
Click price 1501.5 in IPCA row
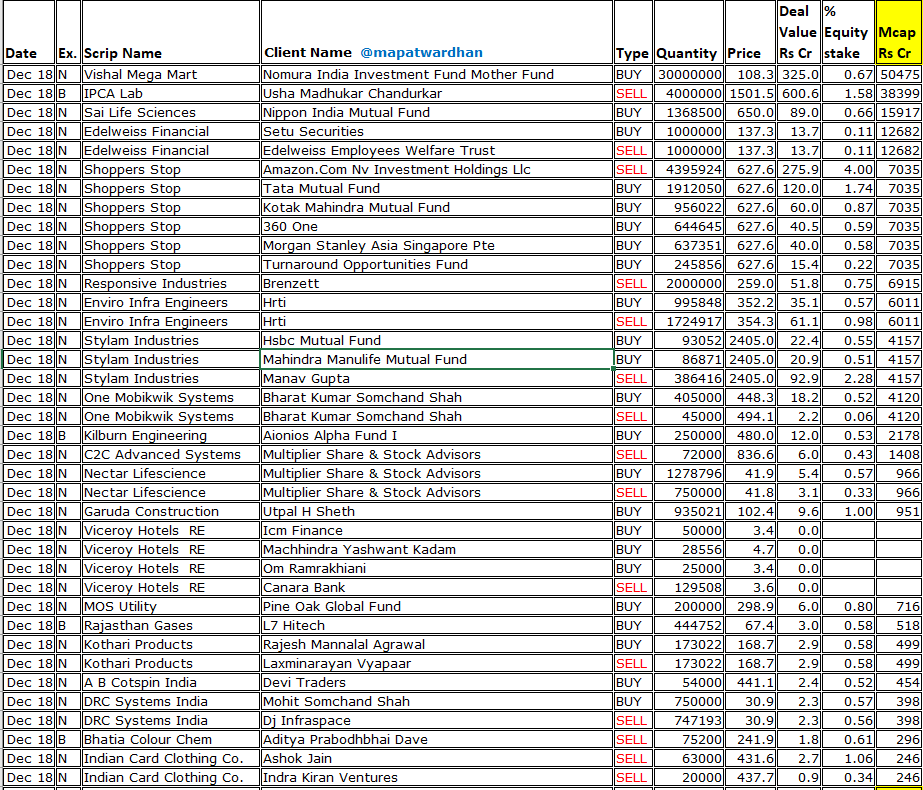point(751,94)
